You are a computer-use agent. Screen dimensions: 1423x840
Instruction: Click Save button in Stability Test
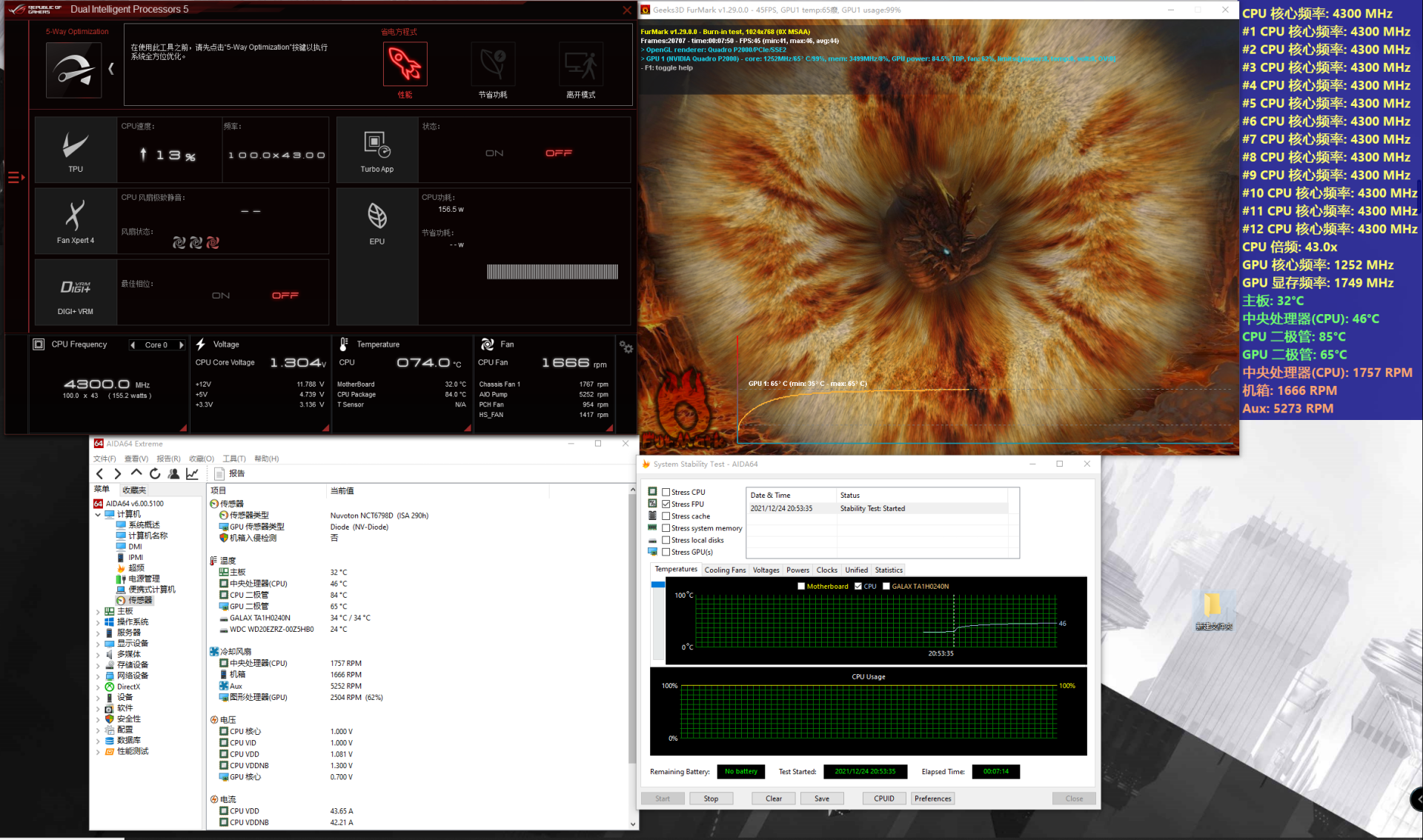click(x=822, y=799)
